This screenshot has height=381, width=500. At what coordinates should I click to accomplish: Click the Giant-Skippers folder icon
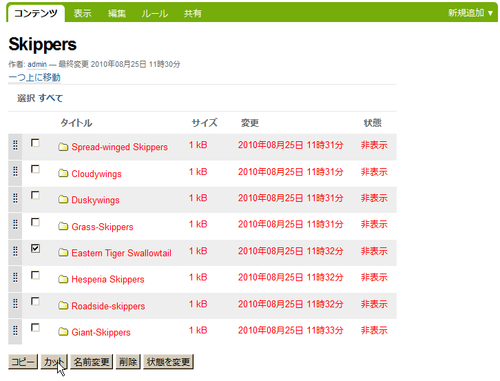click(63, 332)
